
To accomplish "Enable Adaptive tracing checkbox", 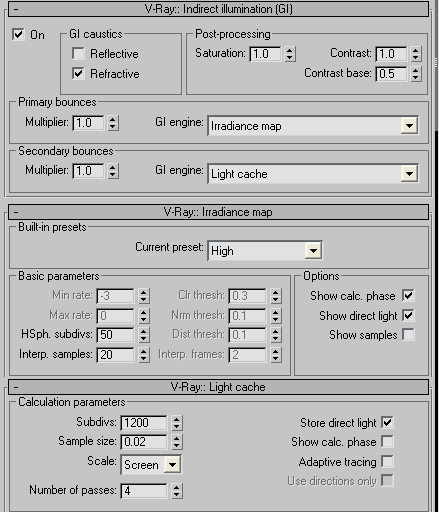I will 387,461.
